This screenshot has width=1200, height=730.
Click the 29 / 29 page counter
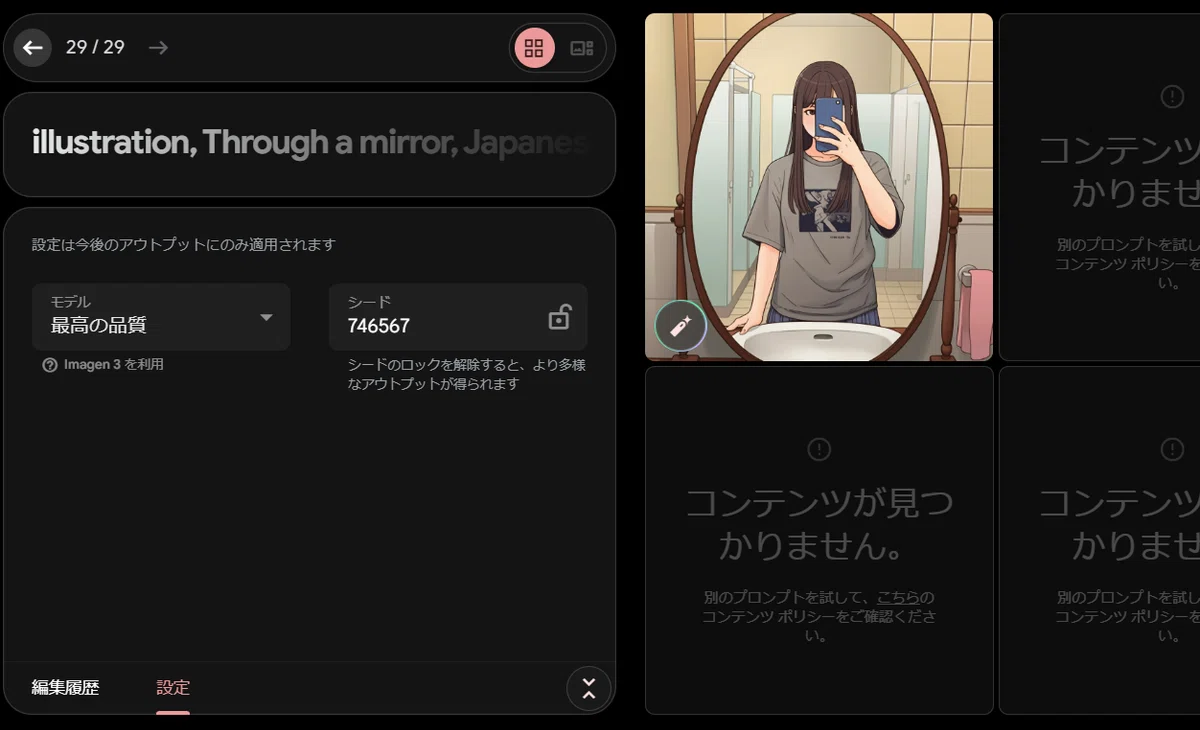point(95,47)
